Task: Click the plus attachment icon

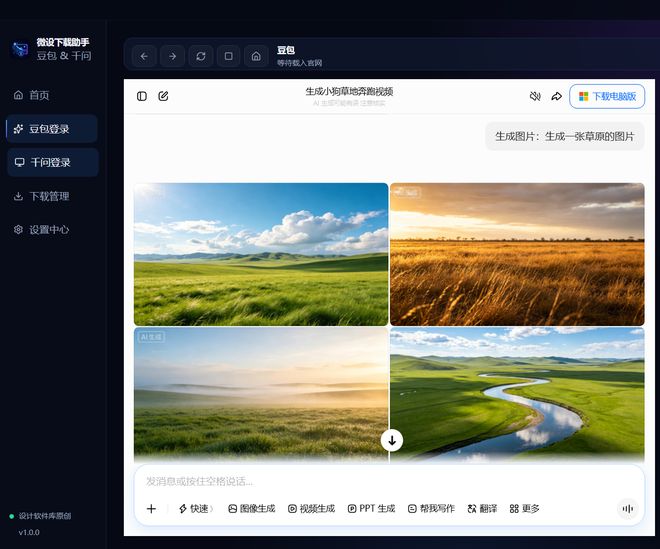Action: [x=151, y=509]
